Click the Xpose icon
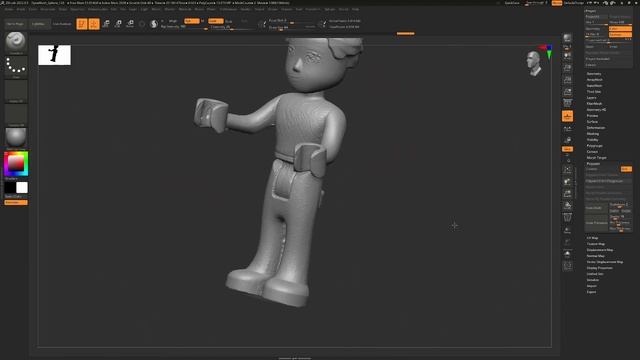 pos(567,266)
